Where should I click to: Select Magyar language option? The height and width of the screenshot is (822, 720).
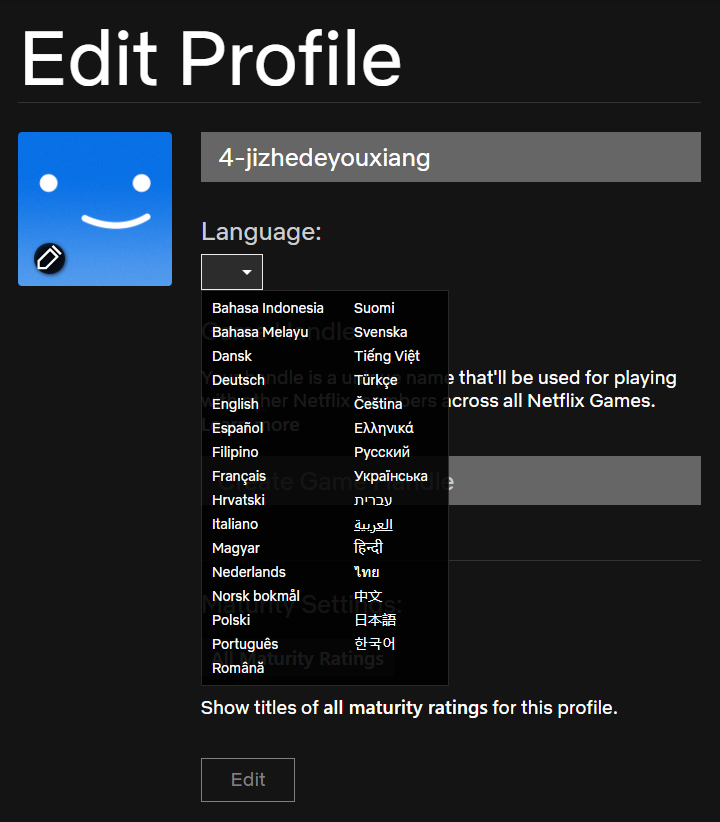tap(235, 548)
